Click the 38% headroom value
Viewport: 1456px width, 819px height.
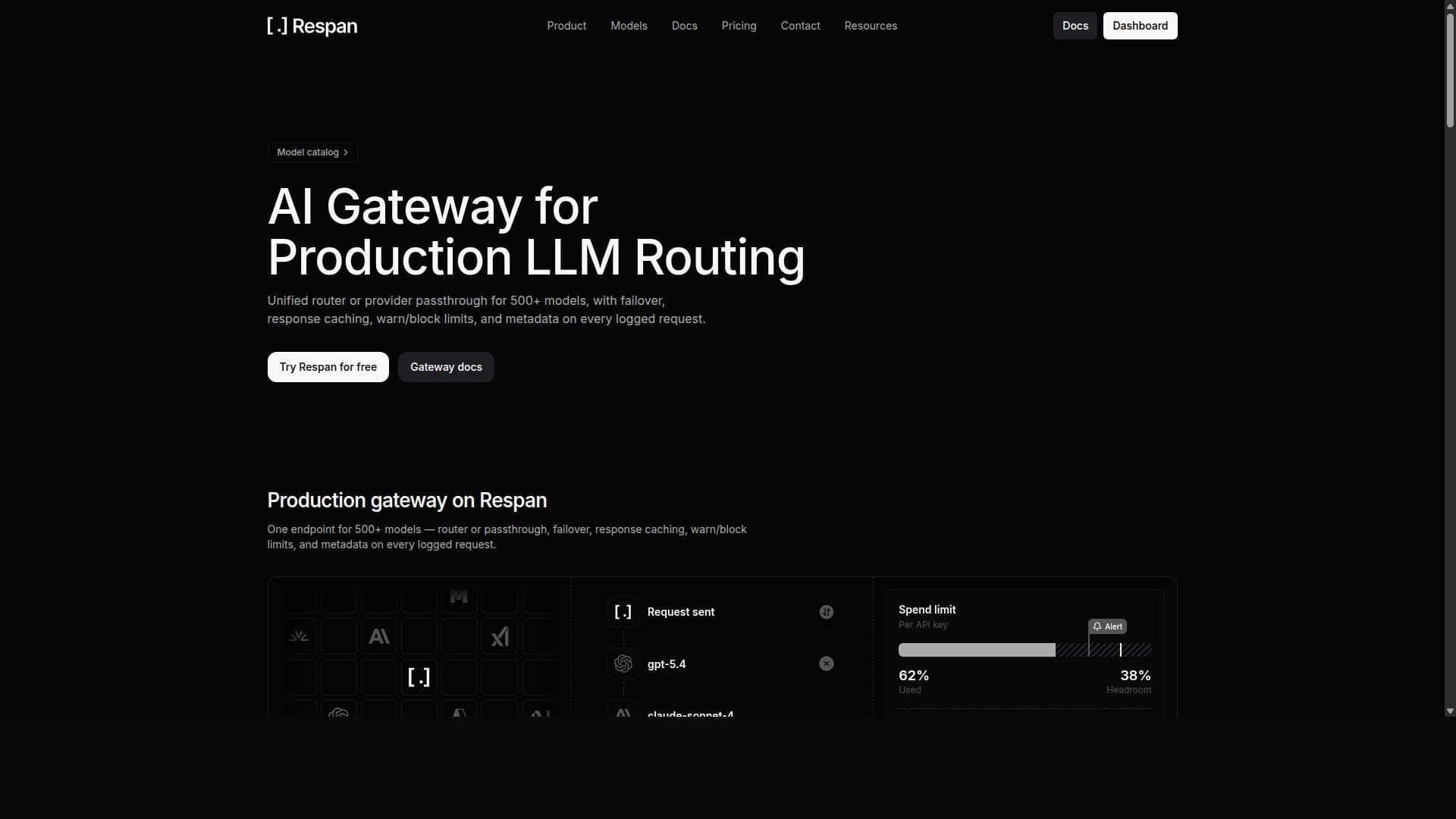[x=1135, y=676]
